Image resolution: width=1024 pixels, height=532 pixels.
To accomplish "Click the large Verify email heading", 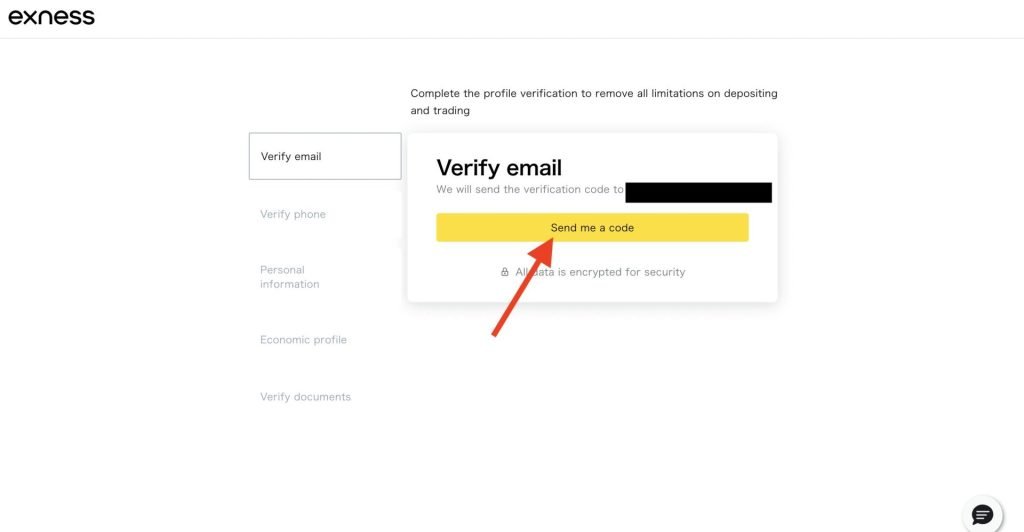I will click(499, 168).
